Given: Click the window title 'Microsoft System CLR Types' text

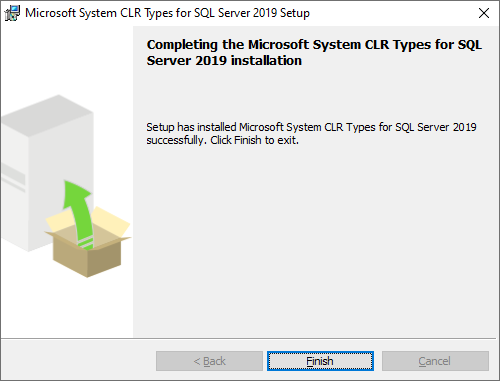Looking at the screenshot, I should (98, 13).
